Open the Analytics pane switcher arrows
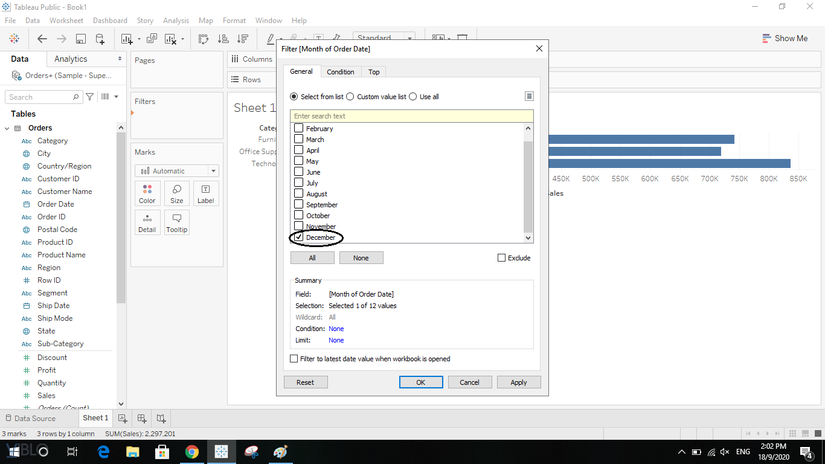The image size is (825, 464). (x=120, y=59)
